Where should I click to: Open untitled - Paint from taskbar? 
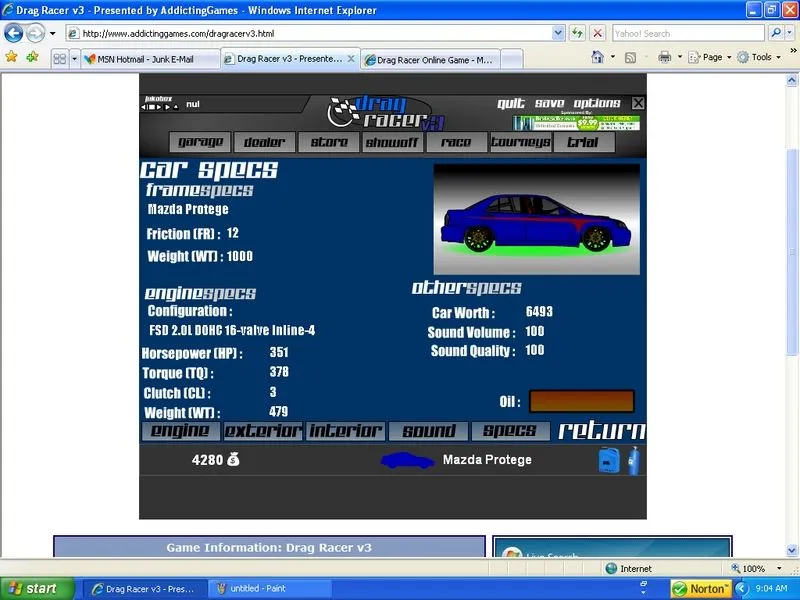pos(258,588)
